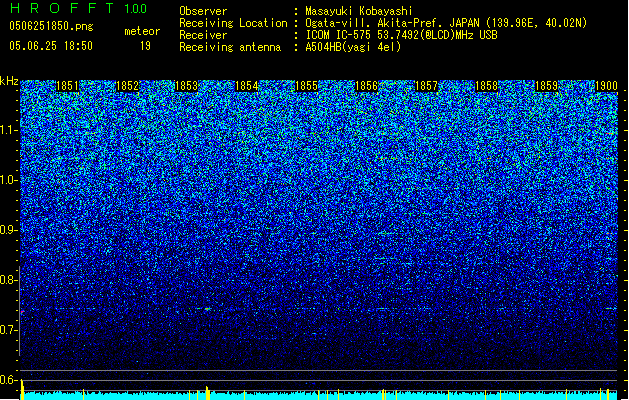Click the Receiving antenna label

click(230, 47)
